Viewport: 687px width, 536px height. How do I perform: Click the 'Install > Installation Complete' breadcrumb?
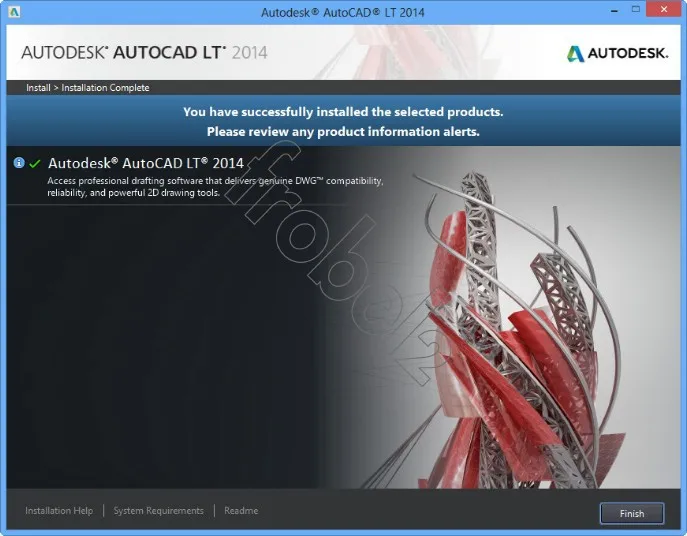point(88,88)
